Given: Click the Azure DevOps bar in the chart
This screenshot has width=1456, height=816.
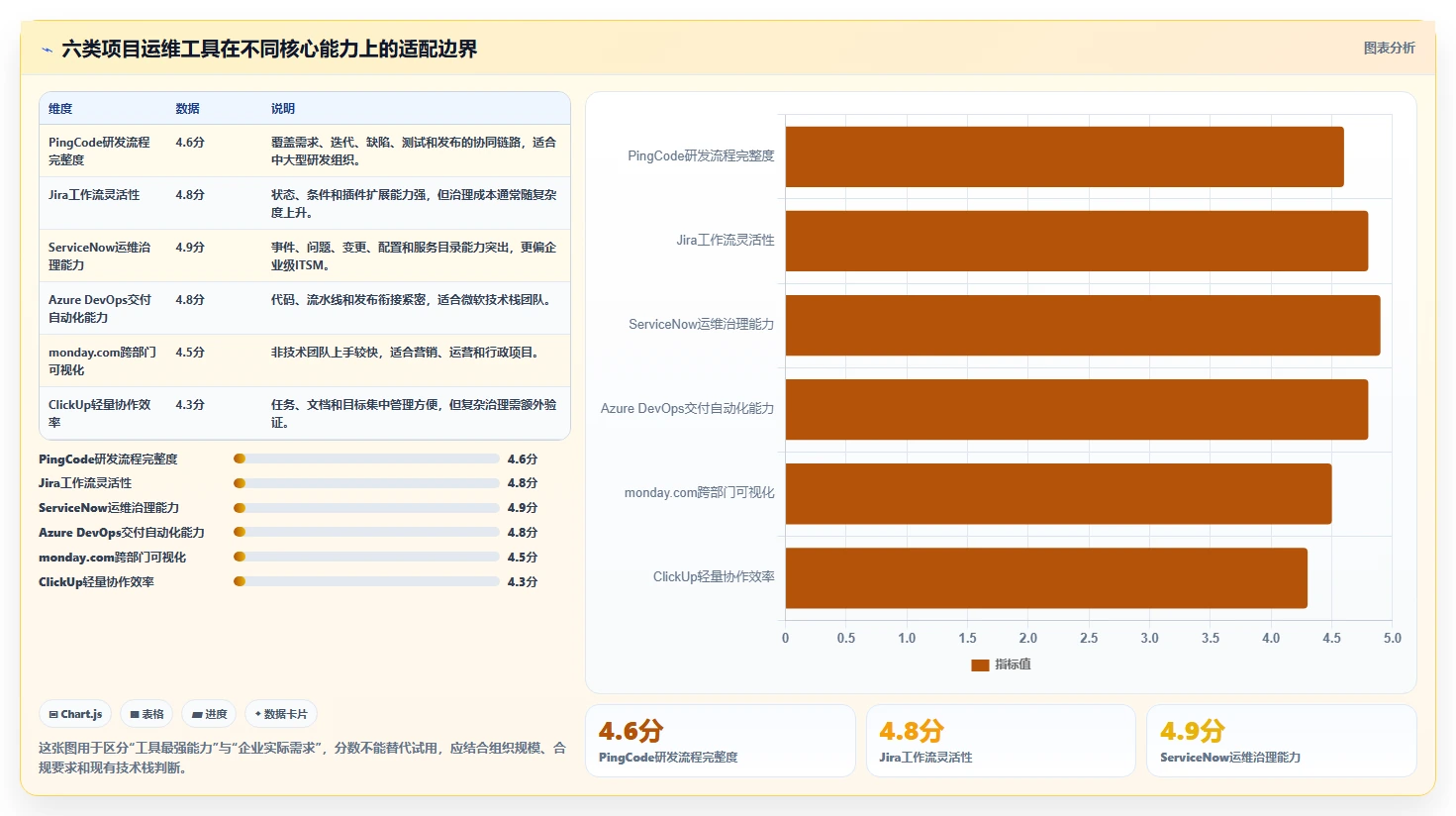Looking at the screenshot, I should (x=1077, y=409).
